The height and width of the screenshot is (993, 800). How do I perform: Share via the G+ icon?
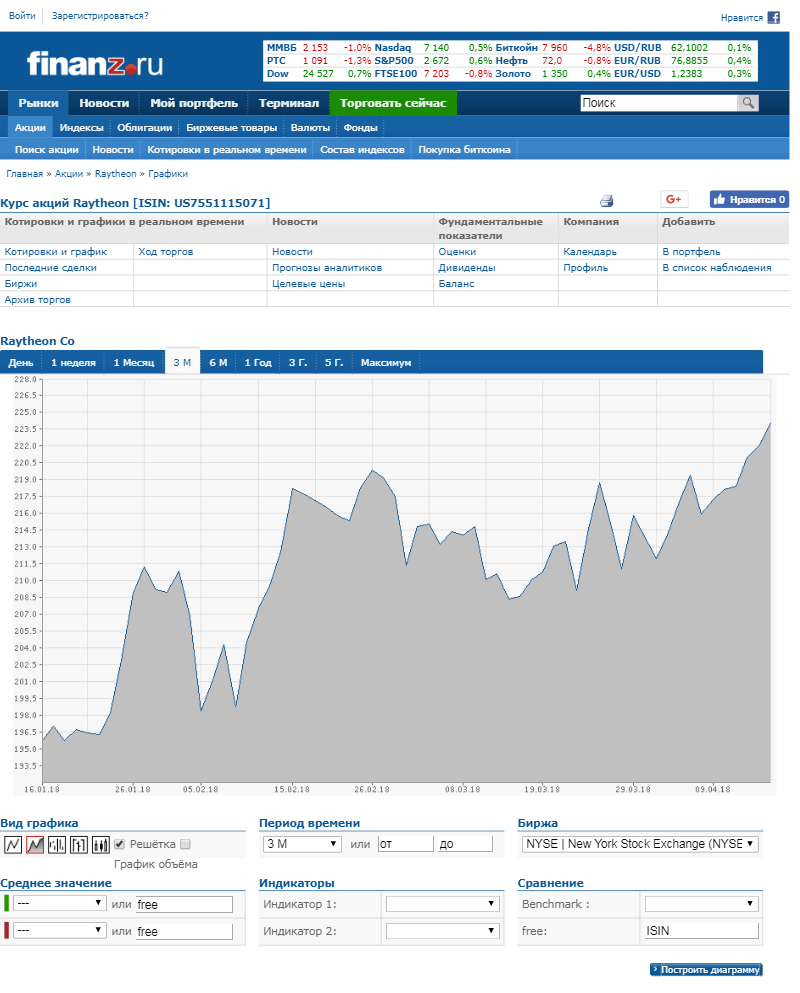[674, 199]
